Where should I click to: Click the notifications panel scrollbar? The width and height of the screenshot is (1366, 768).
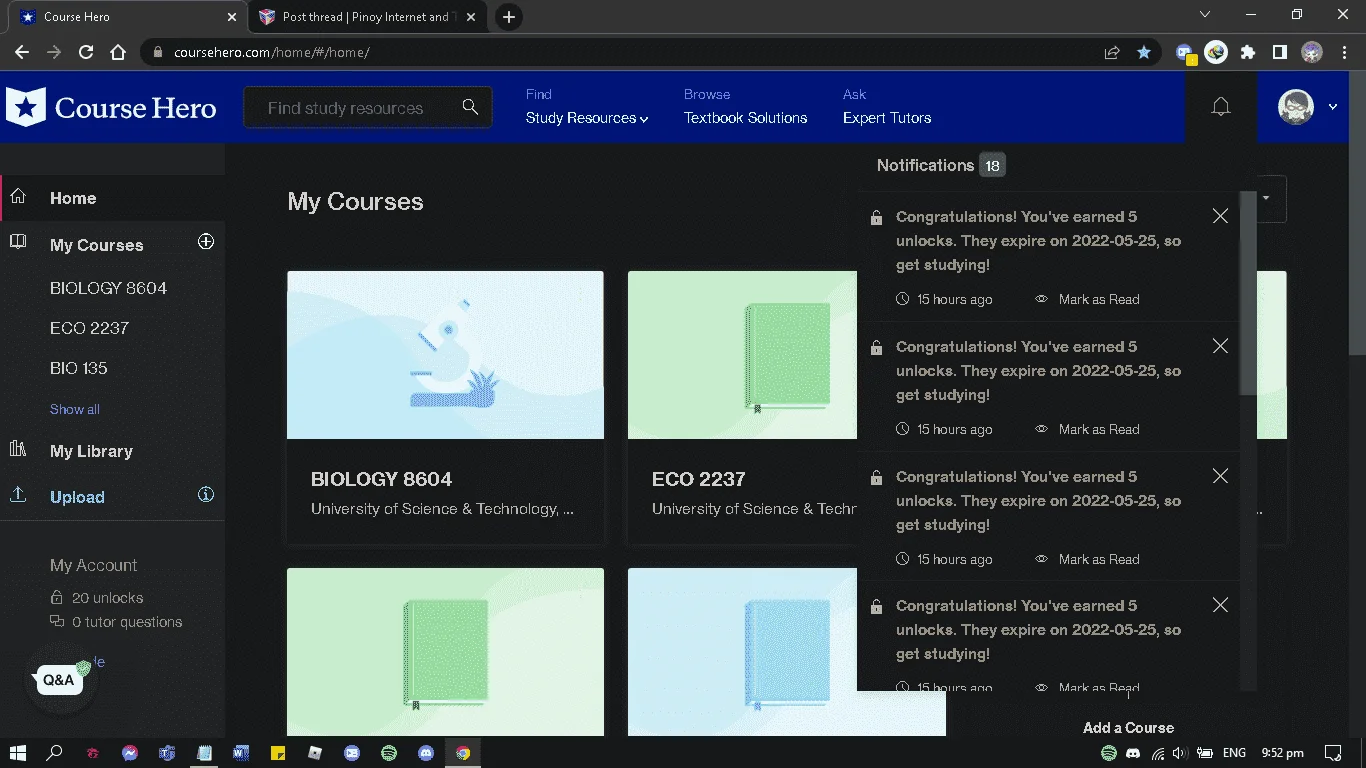[x=1247, y=292]
